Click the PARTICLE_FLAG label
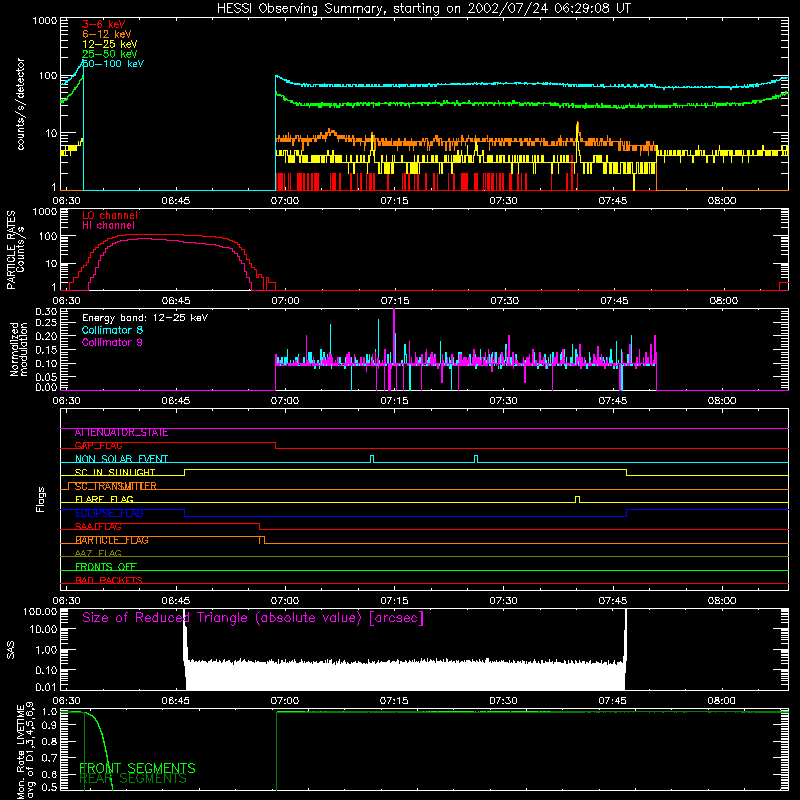 112,540
